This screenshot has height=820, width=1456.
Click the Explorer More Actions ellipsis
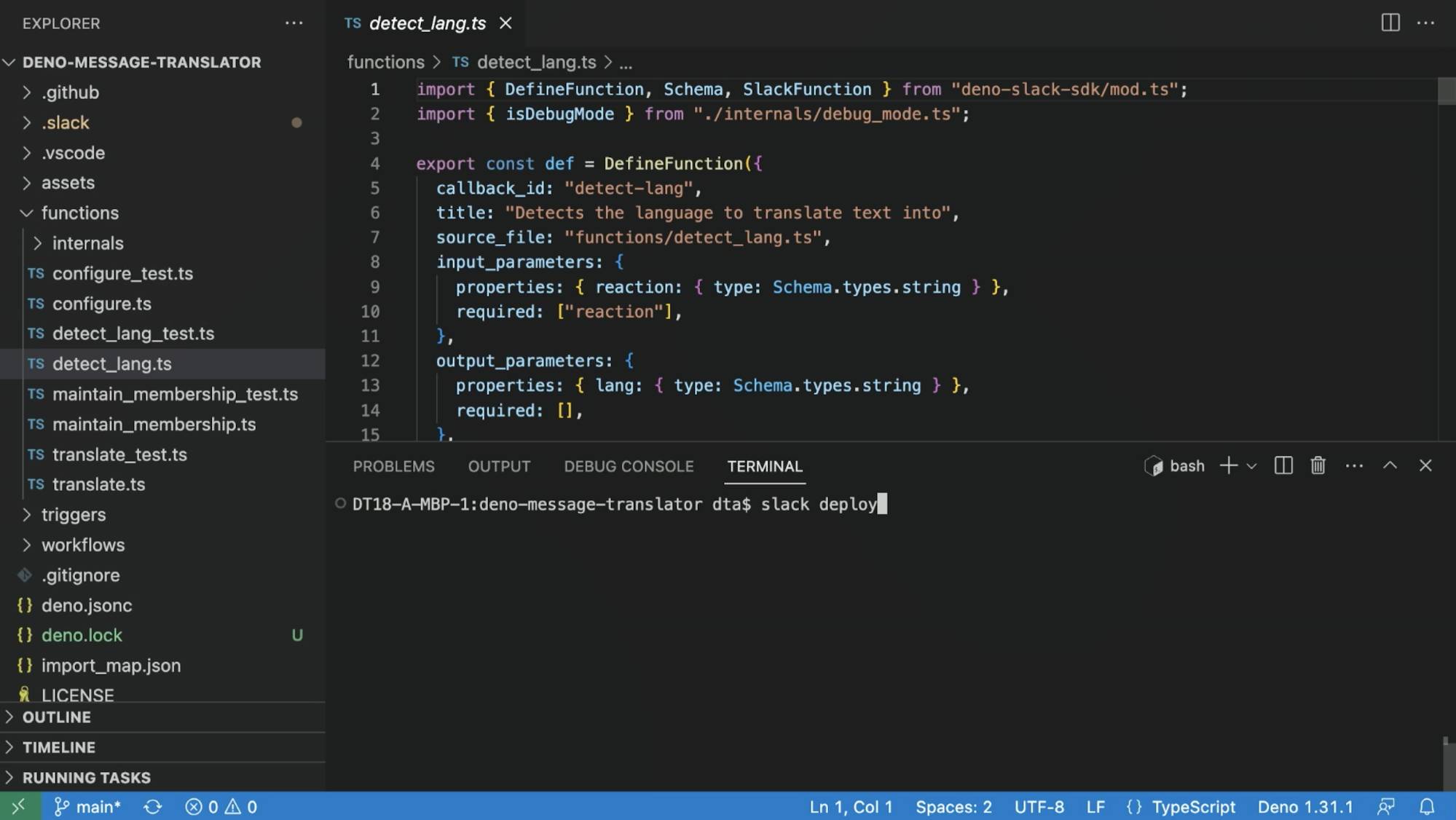294,23
